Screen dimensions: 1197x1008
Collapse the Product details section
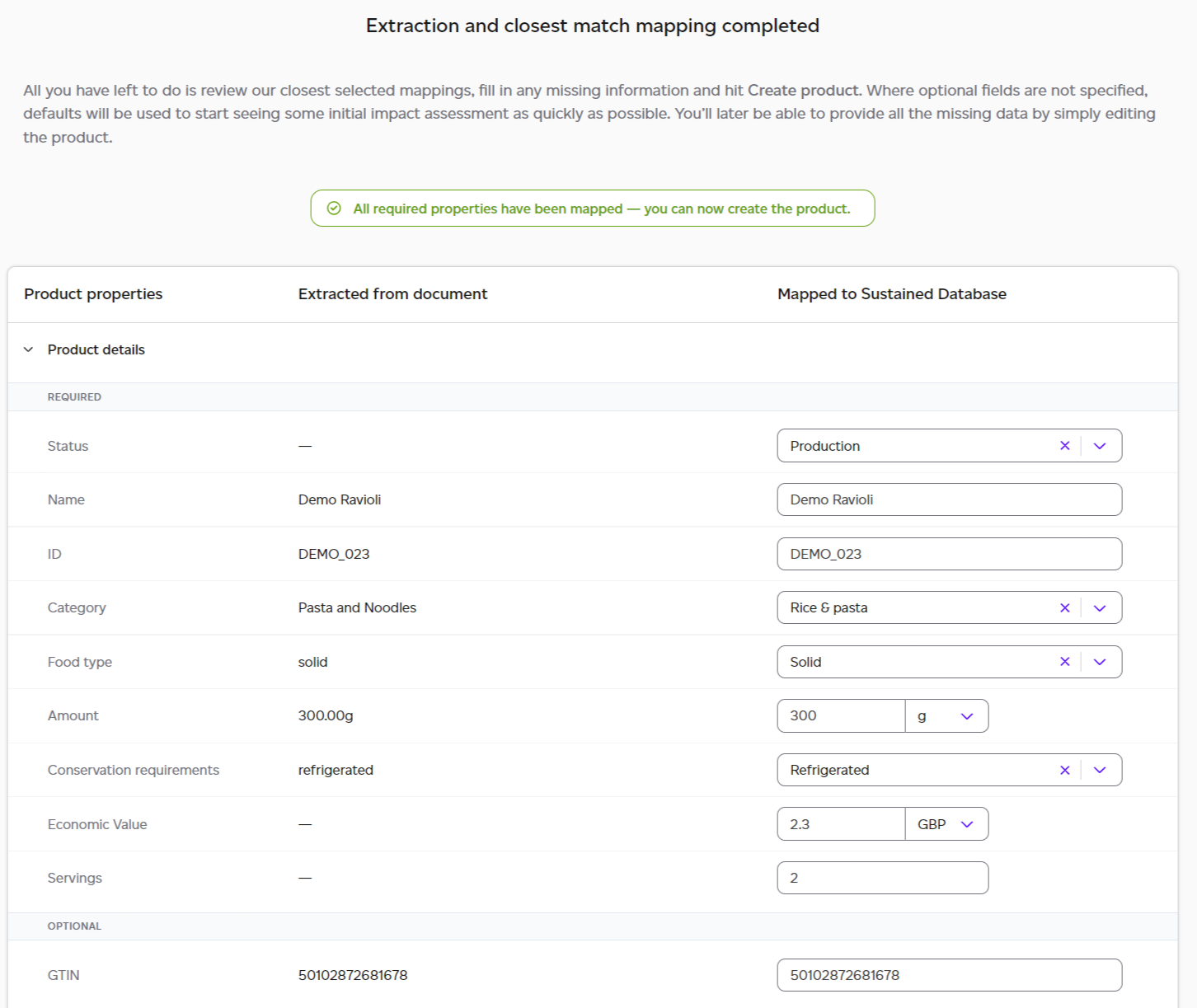(x=29, y=349)
